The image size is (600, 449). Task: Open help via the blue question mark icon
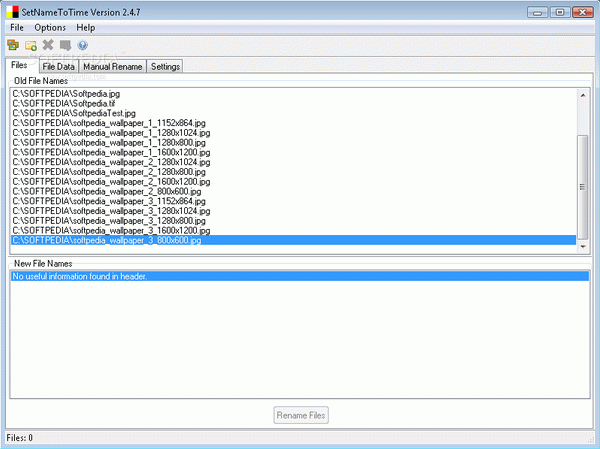83,45
